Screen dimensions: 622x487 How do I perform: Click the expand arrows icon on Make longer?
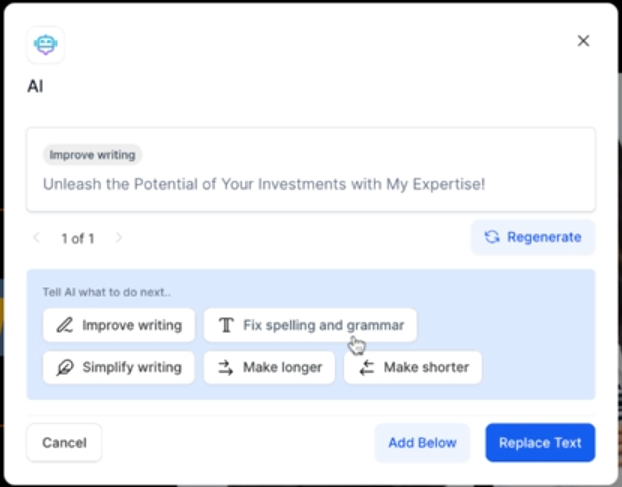[x=226, y=367]
